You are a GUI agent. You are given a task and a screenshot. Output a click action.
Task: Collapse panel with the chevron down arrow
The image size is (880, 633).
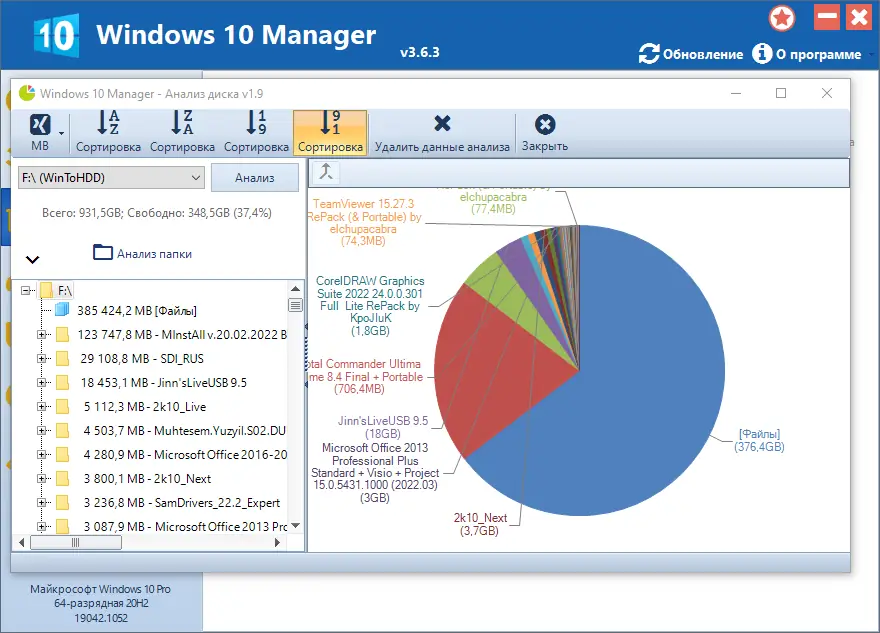(33, 259)
